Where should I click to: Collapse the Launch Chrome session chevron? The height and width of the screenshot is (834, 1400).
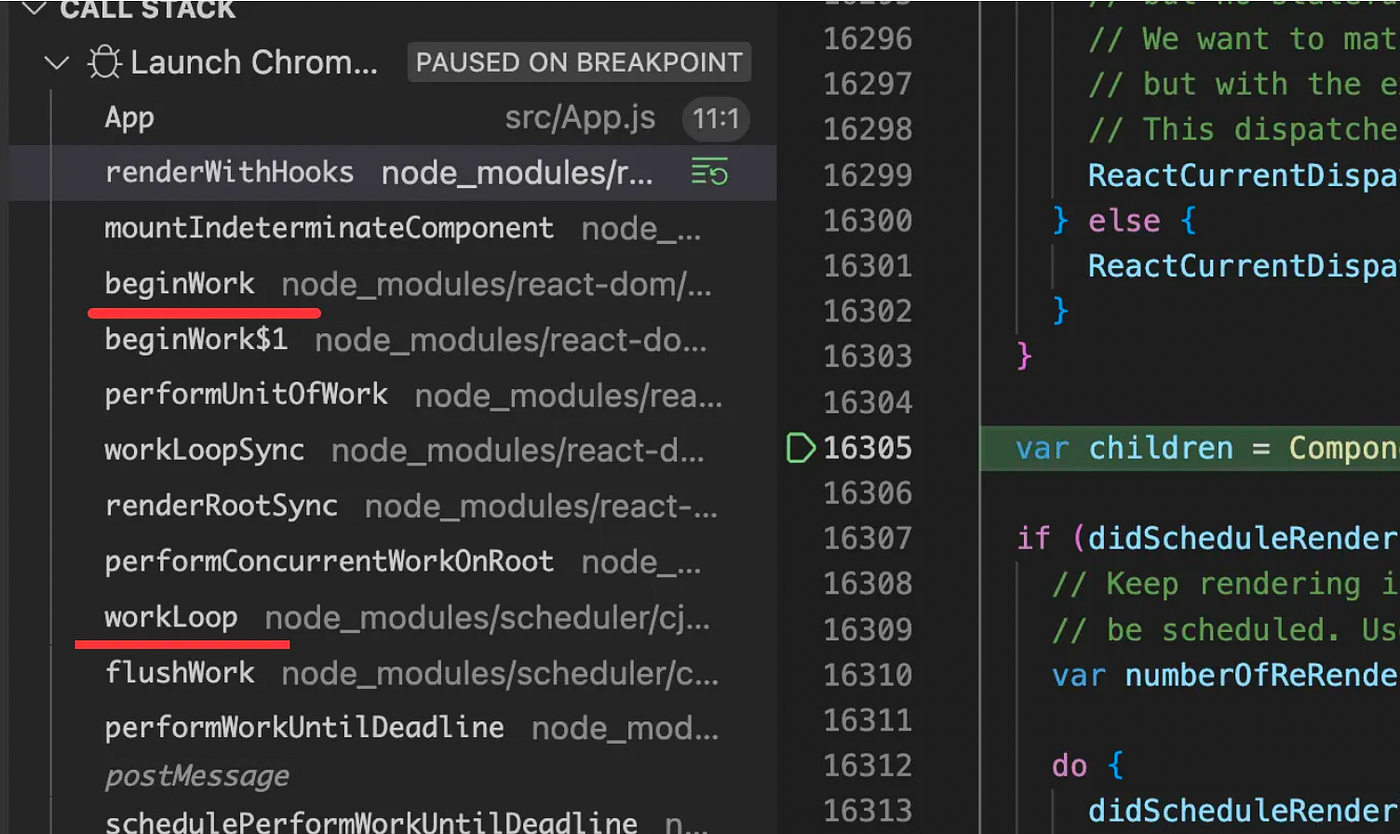pyautogui.click(x=58, y=63)
